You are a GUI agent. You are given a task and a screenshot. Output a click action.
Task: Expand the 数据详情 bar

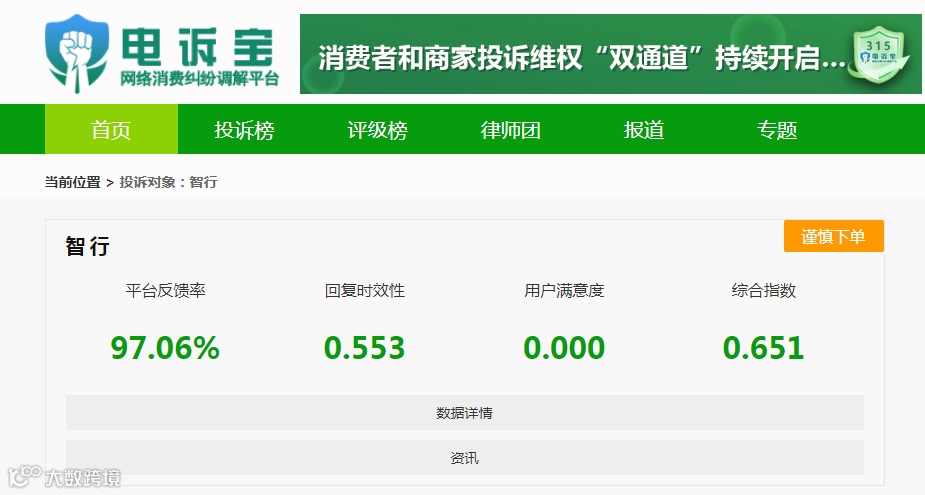click(x=465, y=412)
